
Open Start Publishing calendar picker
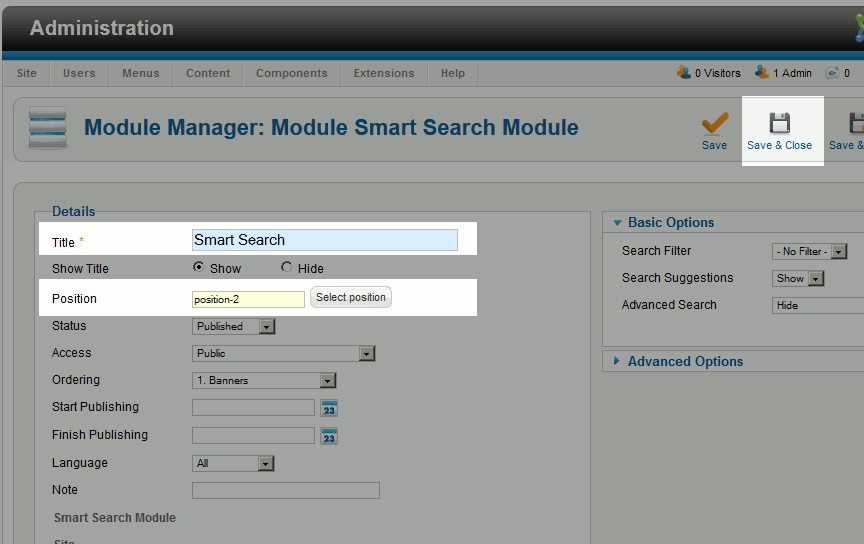coord(329,408)
